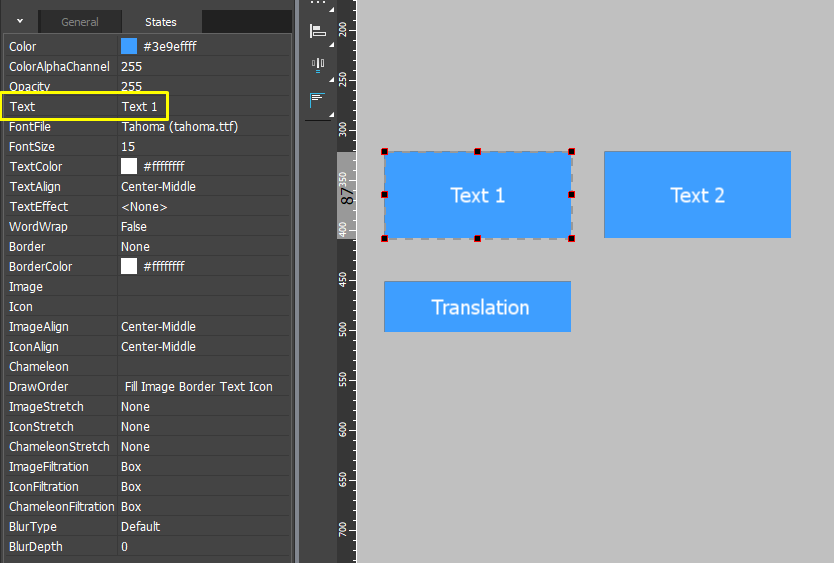Open the panel chevron menu beside General
The image size is (834, 563).
tap(20, 21)
